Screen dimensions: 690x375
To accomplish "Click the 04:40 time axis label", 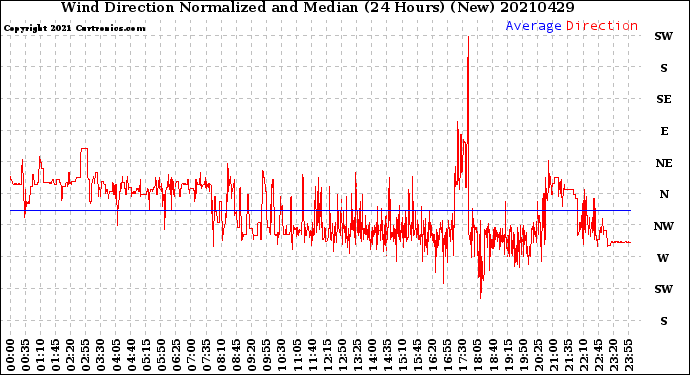I will [131, 355].
